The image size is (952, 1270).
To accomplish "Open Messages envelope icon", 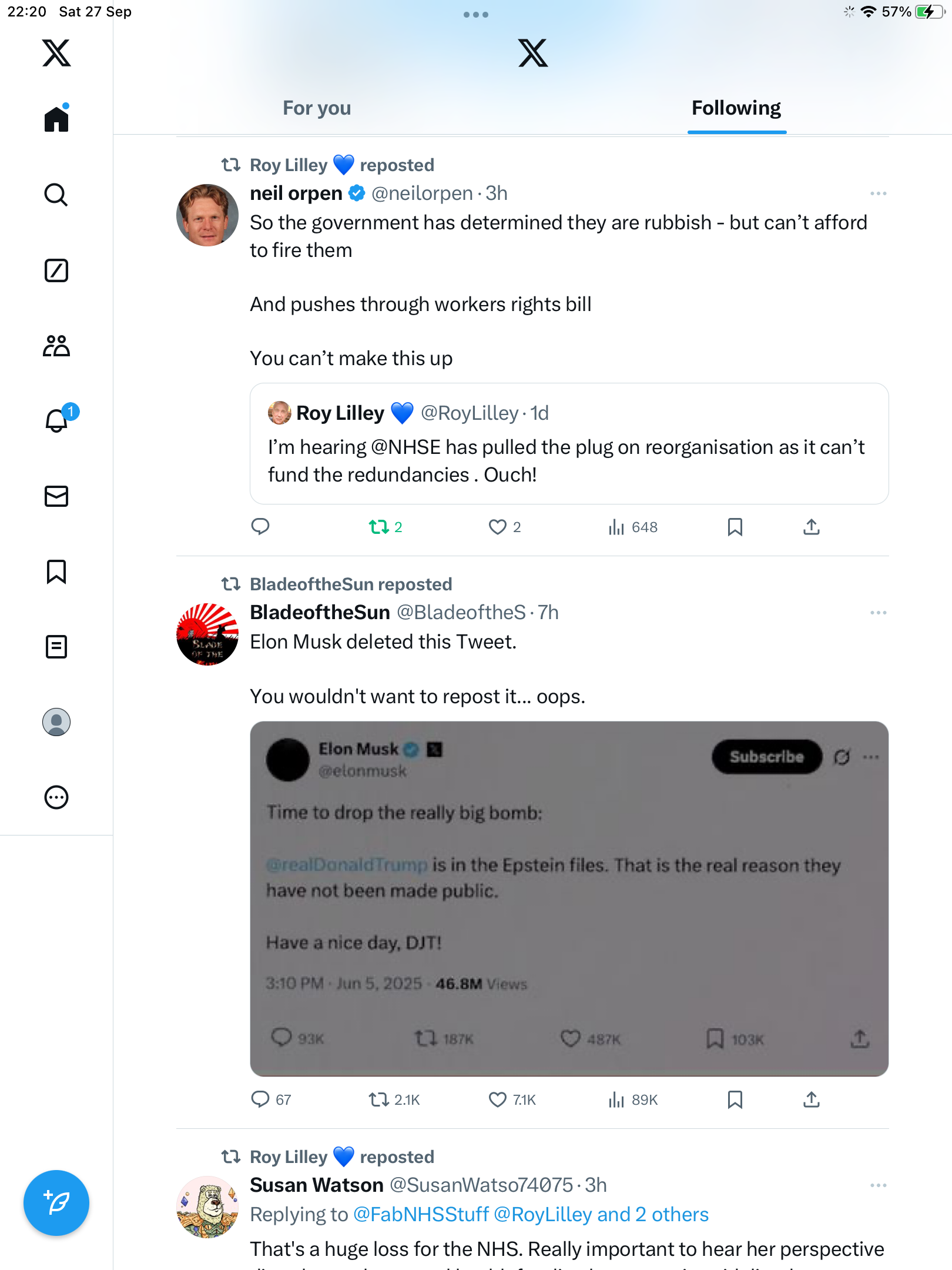I will 56,496.
